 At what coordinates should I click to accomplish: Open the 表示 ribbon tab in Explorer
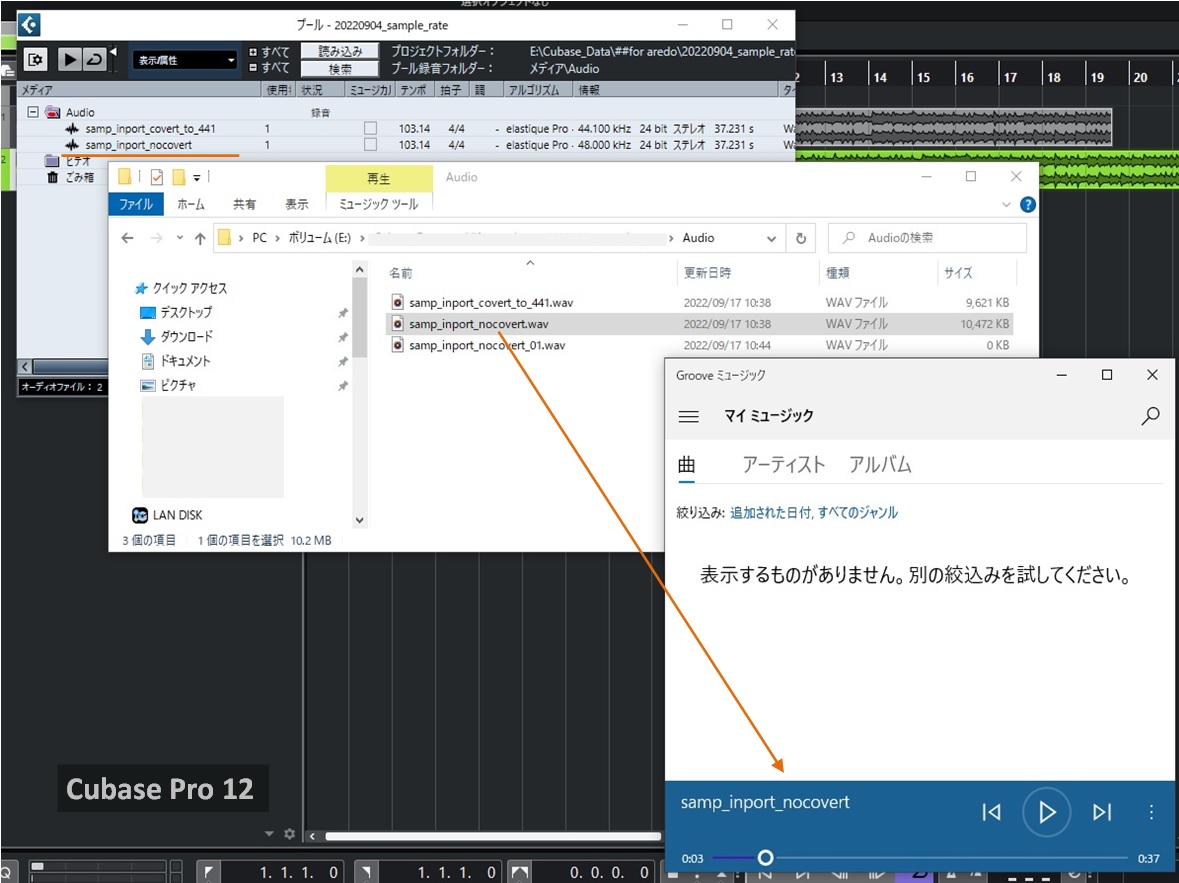pos(296,204)
